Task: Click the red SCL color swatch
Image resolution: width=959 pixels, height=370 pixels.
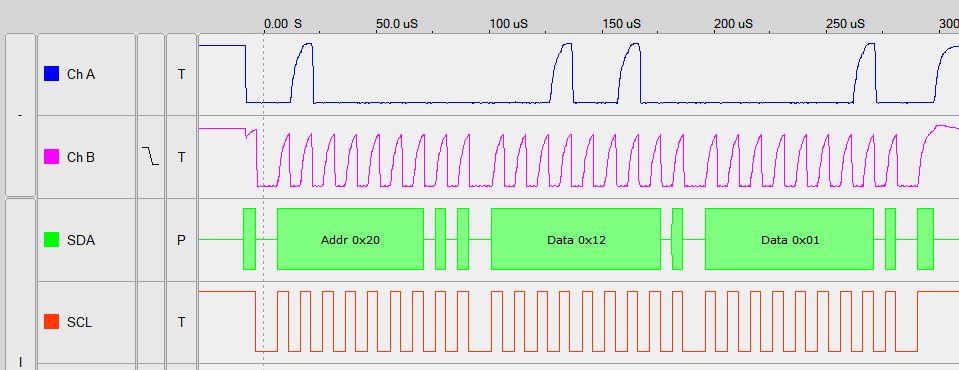Action: pos(51,322)
